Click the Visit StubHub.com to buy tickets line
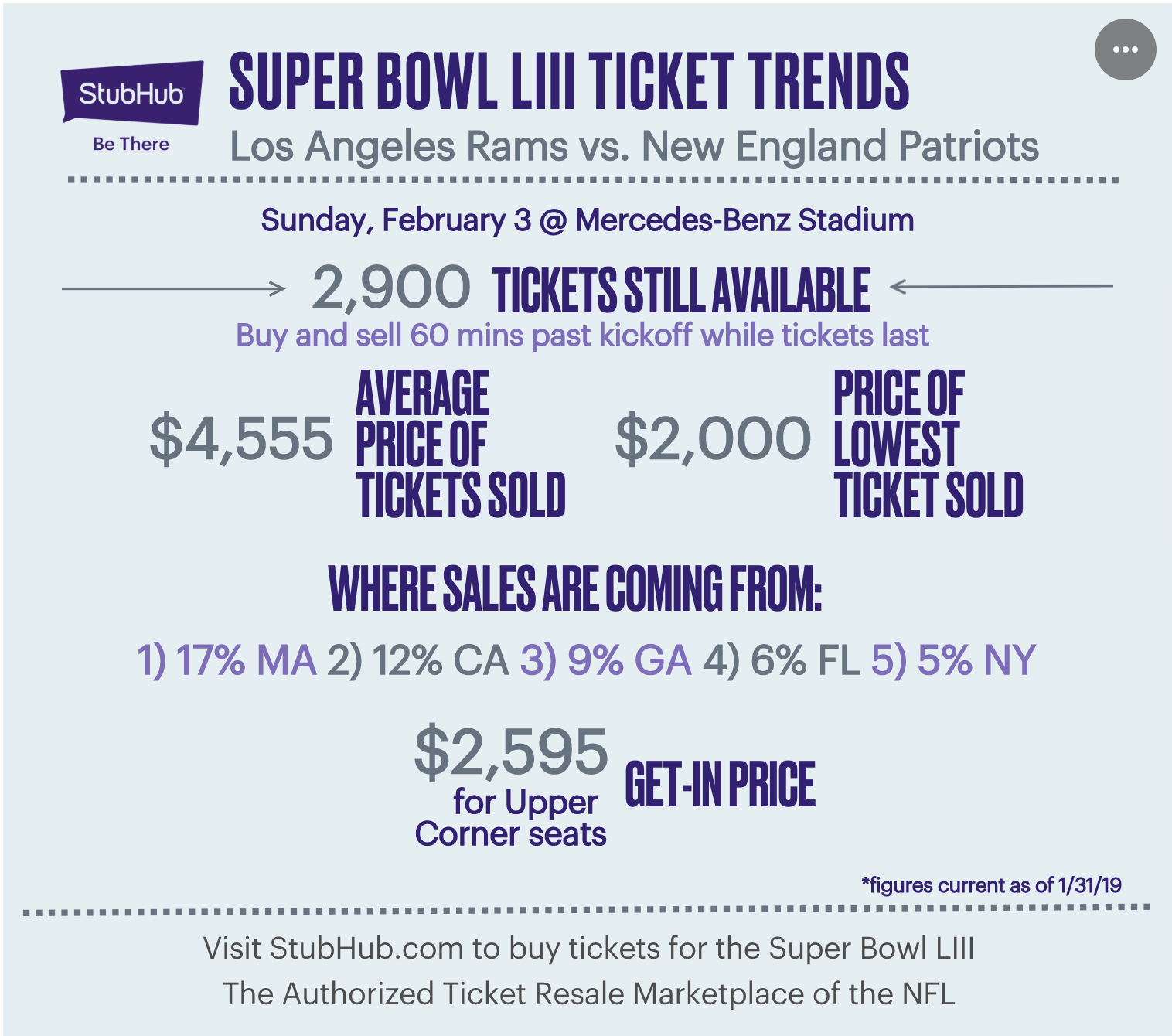Viewport: 1172px width, 1036px height. point(588,949)
